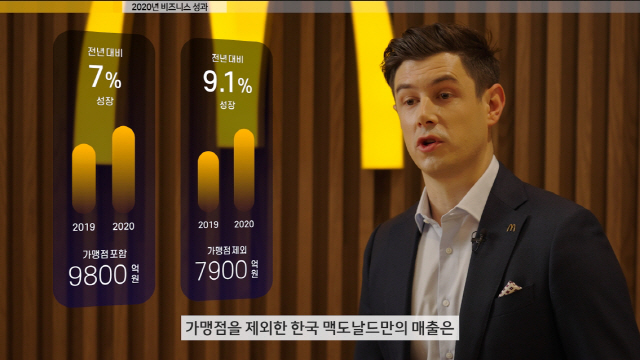Click the '9.1%' growth figure
This screenshot has height=360, width=640.
(x=227, y=82)
